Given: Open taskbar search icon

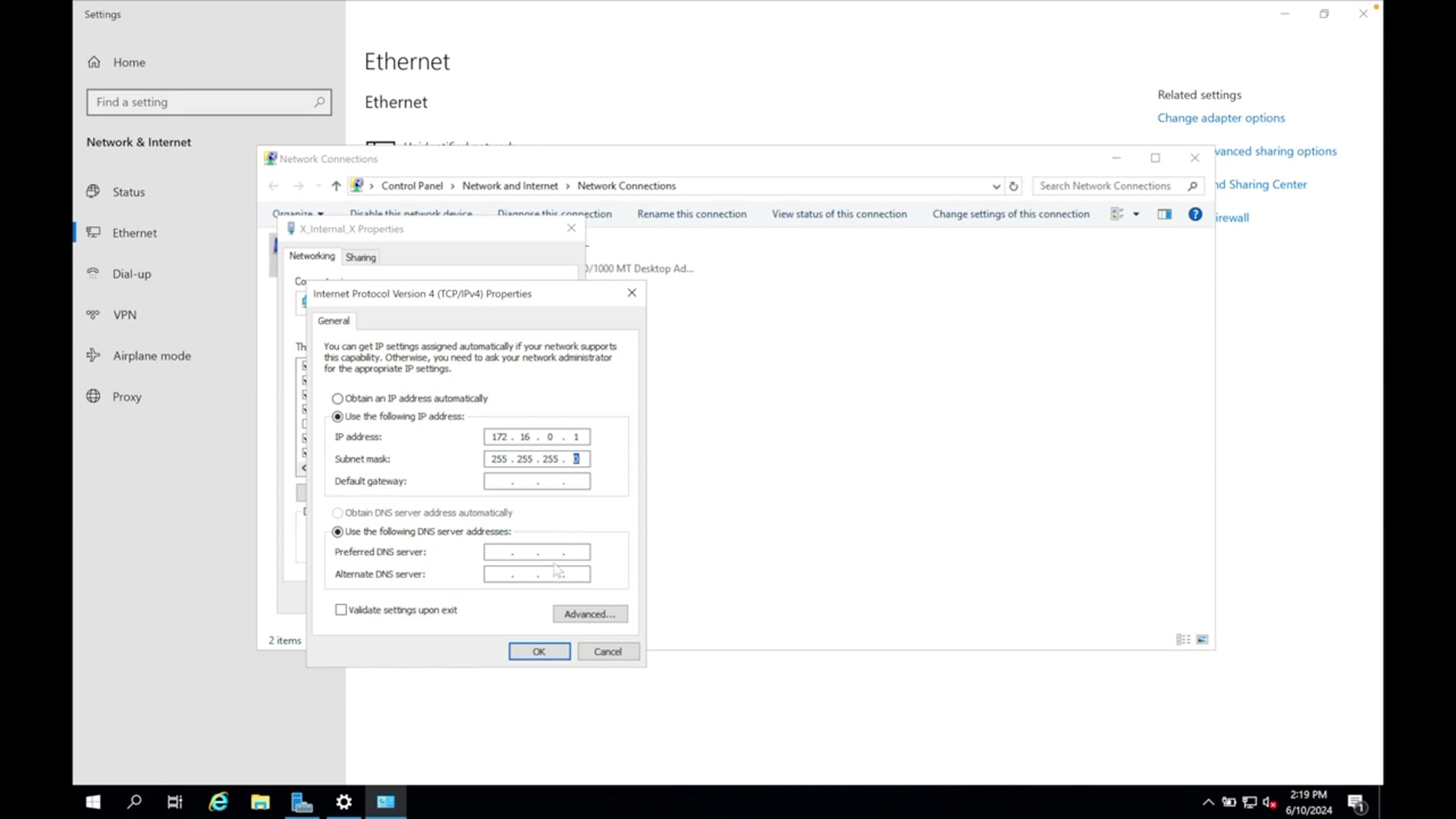Looking at the screenshot, I should click(x=134, y=802).
